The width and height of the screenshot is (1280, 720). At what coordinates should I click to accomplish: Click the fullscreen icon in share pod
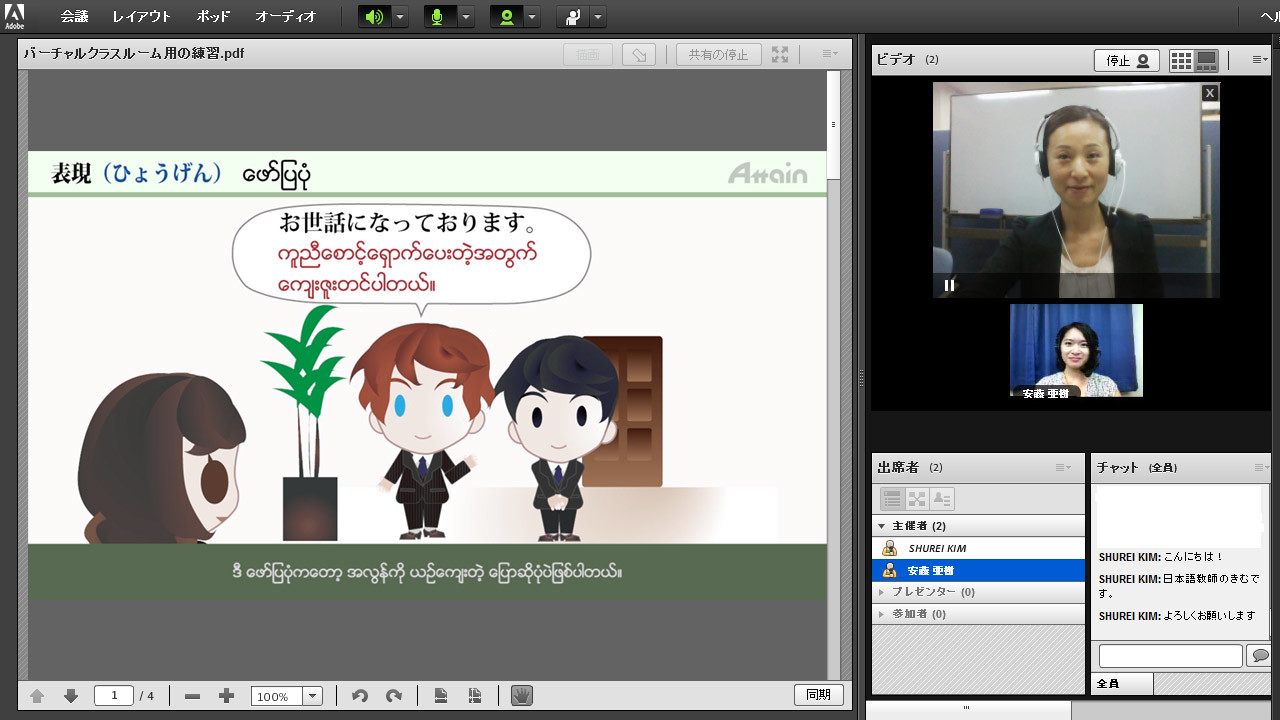point(780,55)
